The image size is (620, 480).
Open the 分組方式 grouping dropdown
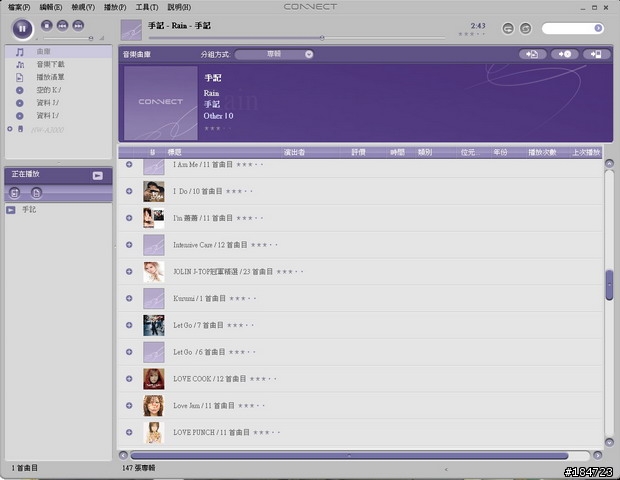point(274,54)
